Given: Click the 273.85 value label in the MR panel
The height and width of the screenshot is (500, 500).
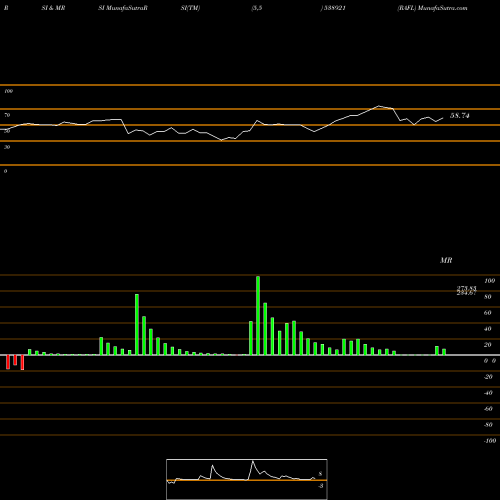Looking at the screenshot, I should coord(466,288).
